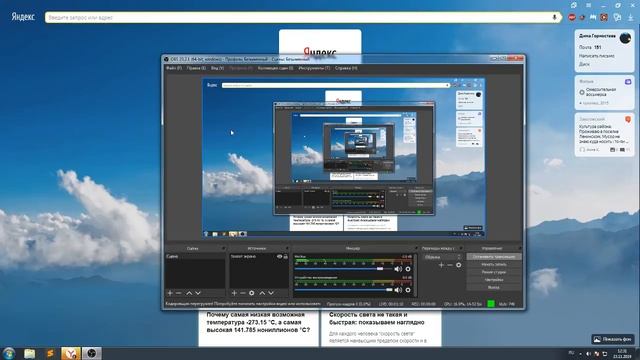Activate voice search microphone in address bar
Viewport: 640px width, 360px height.
[x=554, y=18]
